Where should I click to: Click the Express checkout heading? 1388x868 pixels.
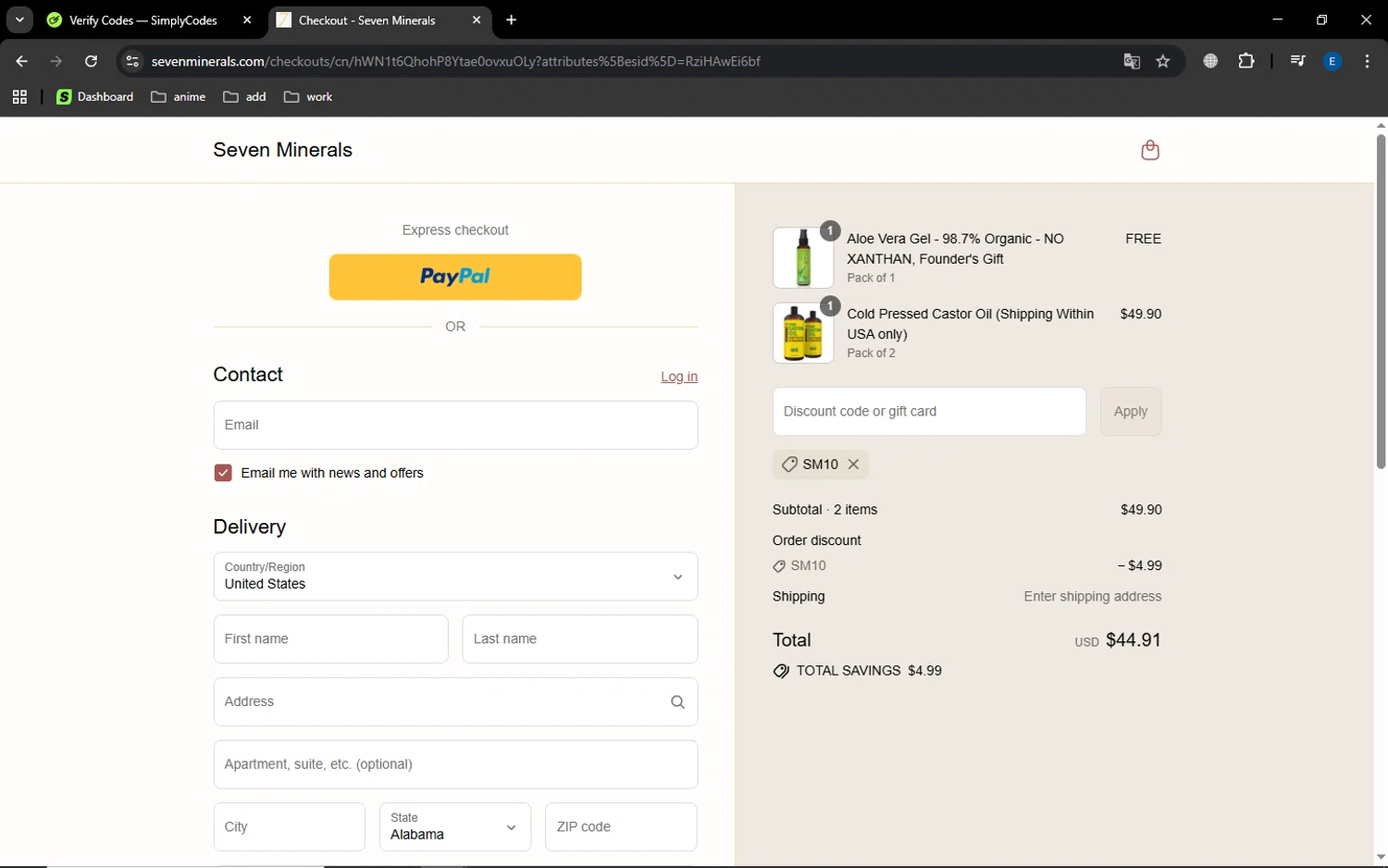(x=455, y=230)
